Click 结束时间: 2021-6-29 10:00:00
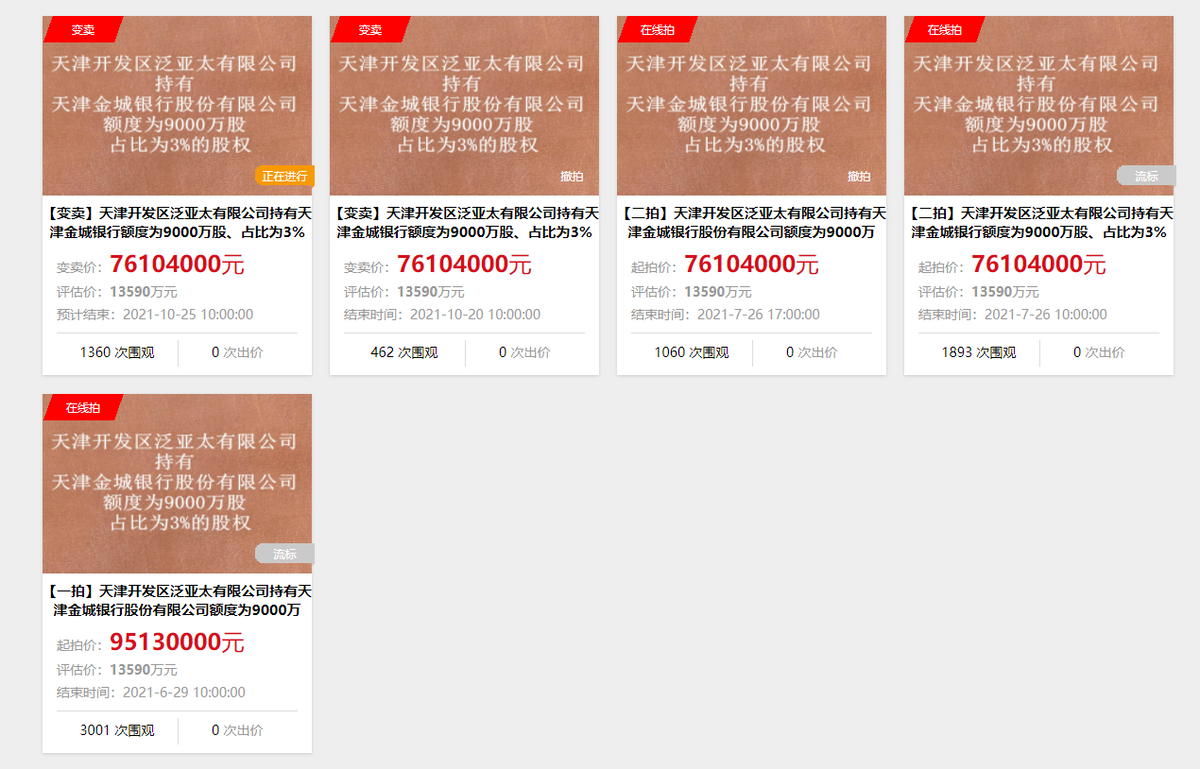Screen dimensions: 1200x769 151,692
